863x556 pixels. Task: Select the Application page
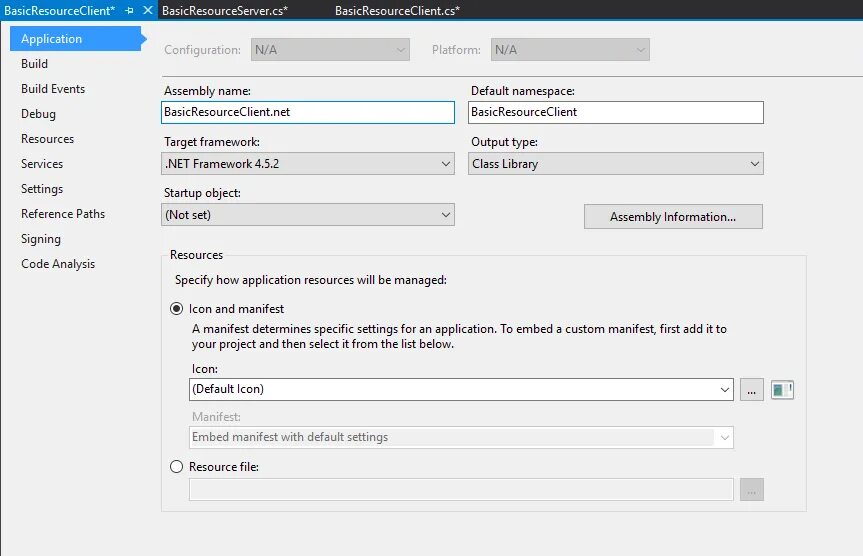[75, 39]
